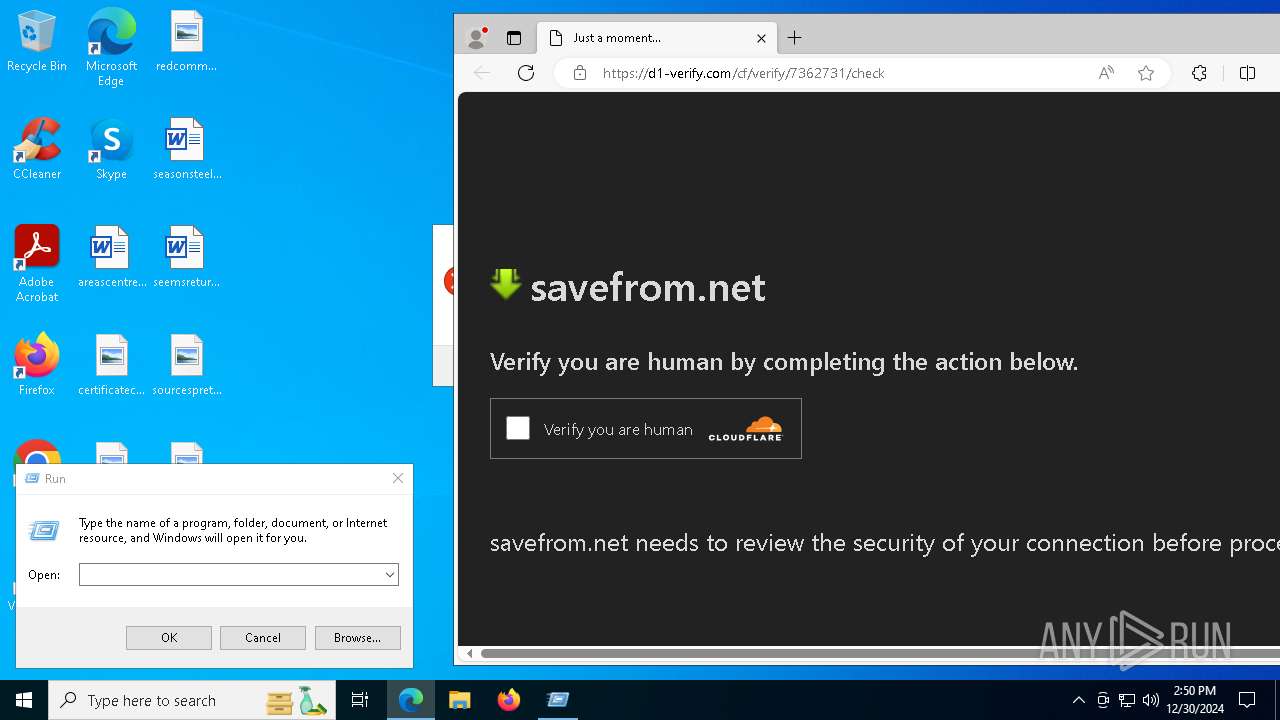Toggle Read aloud in address bar
Viewport: 1280px width, 720px height.
pos(1106,73)
